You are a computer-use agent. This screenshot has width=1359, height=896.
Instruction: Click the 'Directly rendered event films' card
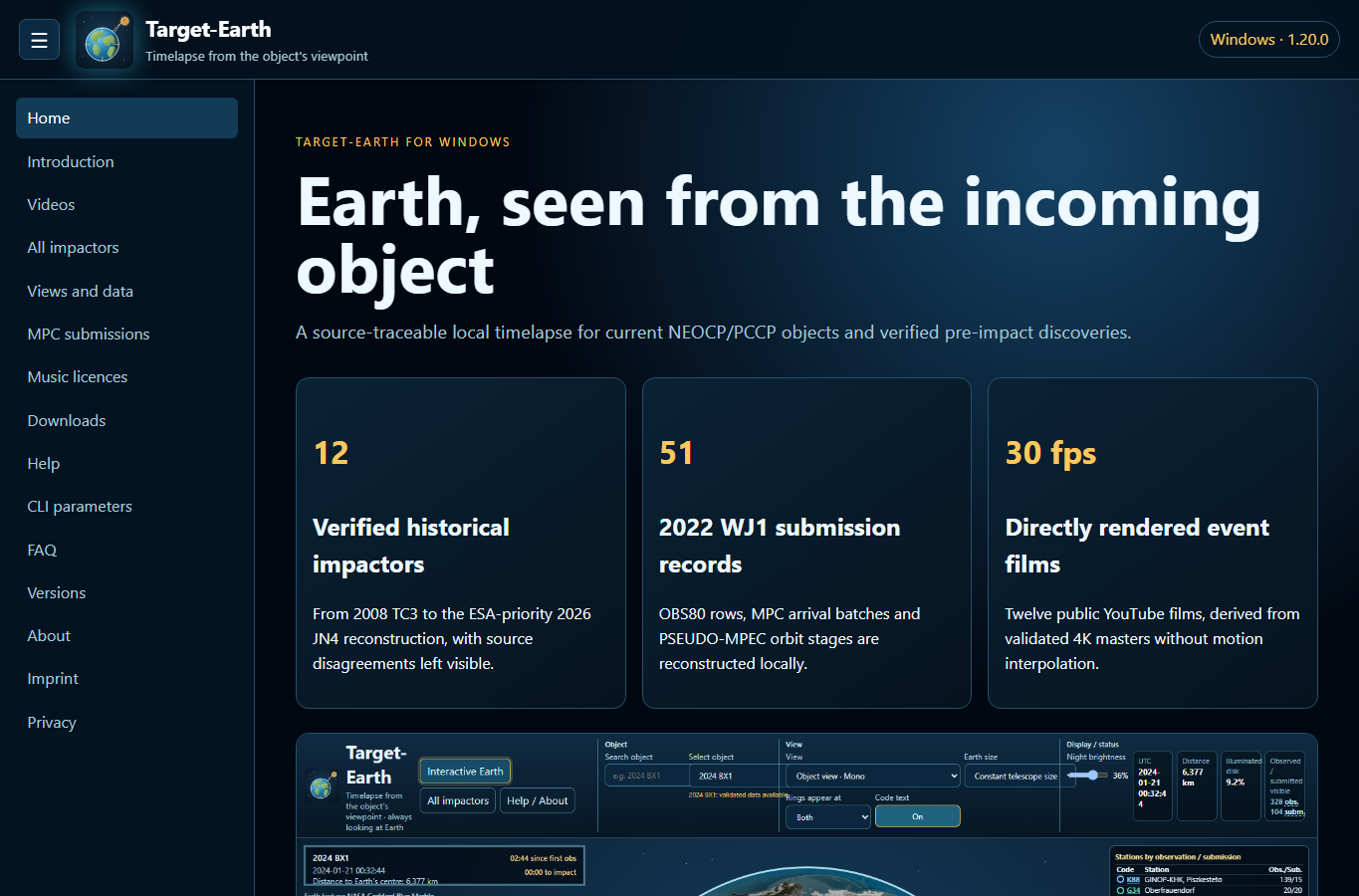click(x=1153, y=543)
